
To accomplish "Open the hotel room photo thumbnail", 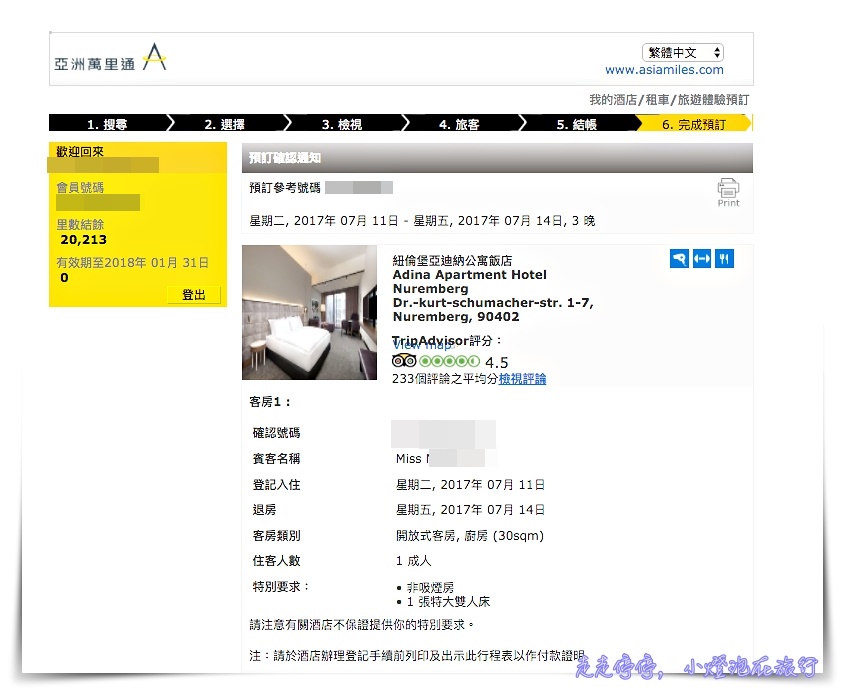I will [309, 312].
